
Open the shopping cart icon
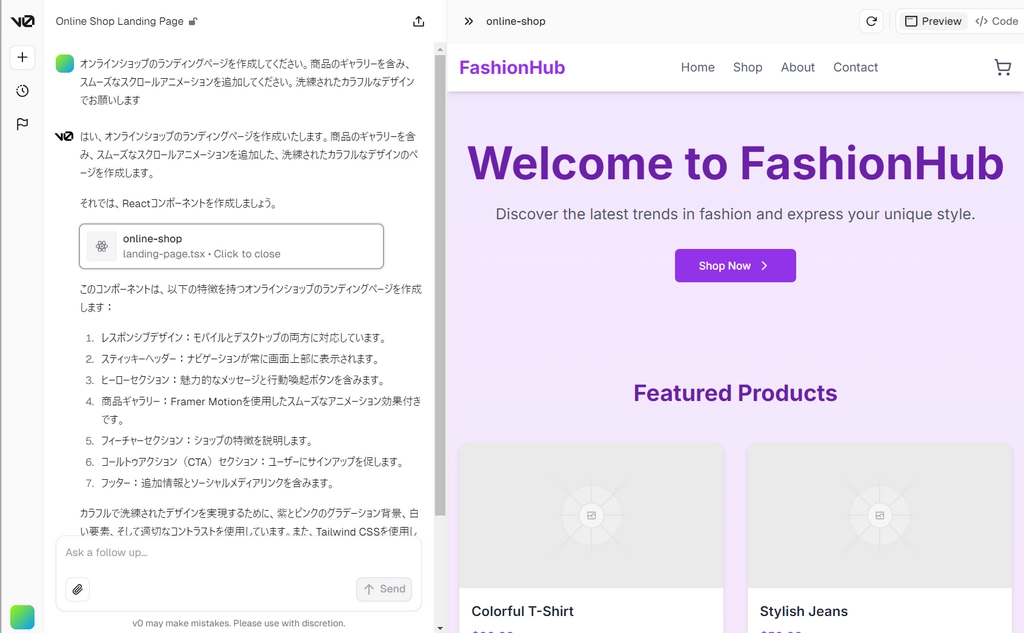coord(1002,67)
